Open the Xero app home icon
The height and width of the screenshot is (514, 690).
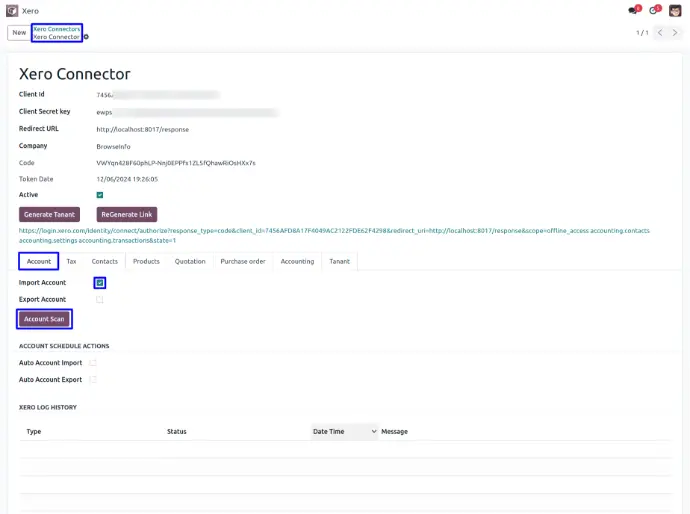pyautogui.click(x=12, y=11)
